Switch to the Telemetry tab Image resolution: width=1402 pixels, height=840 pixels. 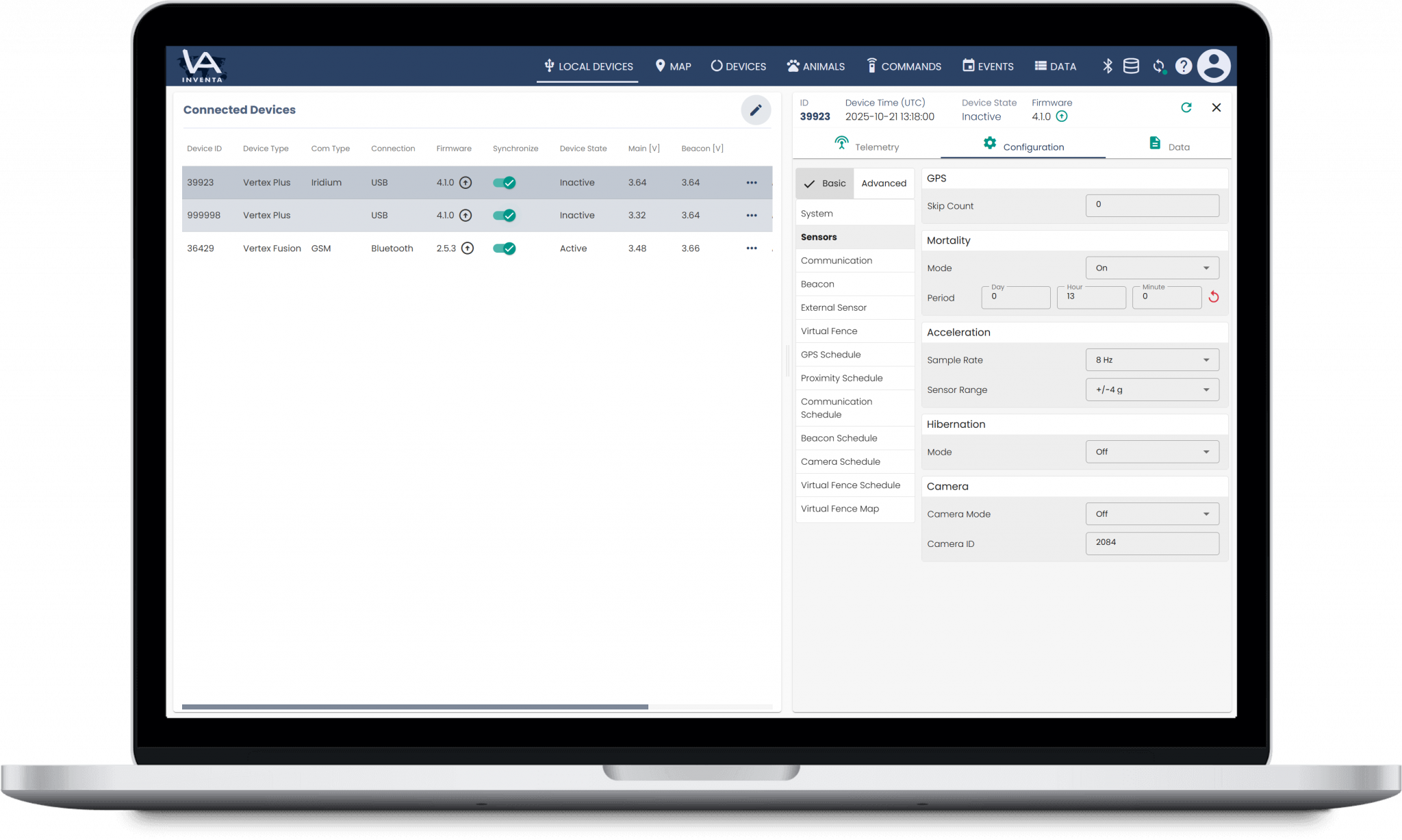(867, 147)
